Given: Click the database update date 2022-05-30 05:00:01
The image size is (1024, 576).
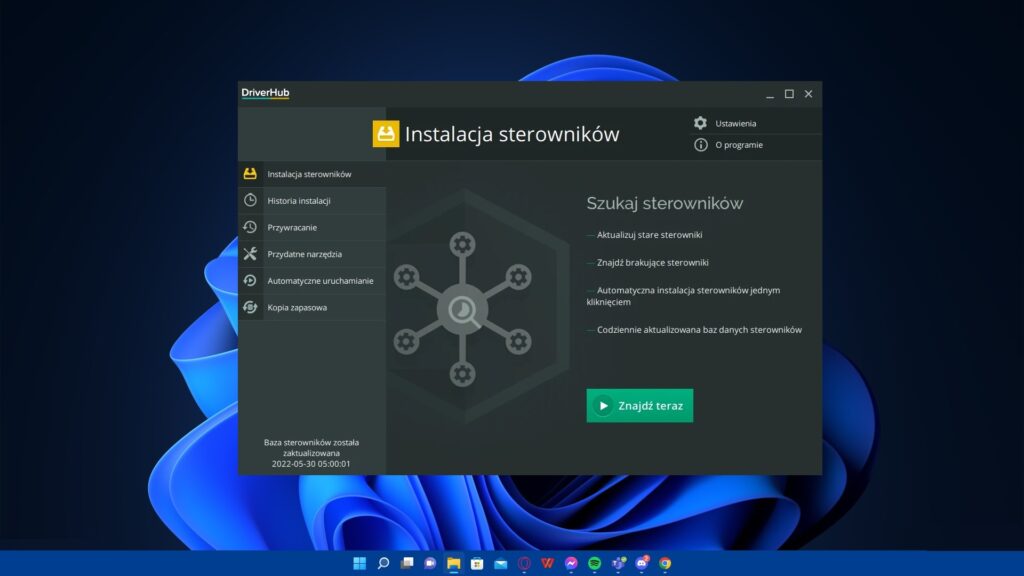Looking at the screenshot, I should 311,464.
